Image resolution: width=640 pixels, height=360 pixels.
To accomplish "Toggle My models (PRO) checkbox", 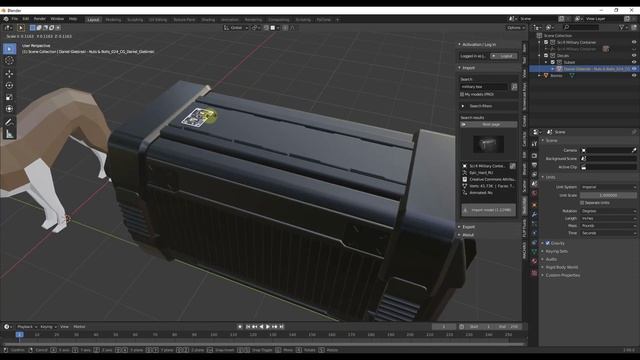I will 462,94.
